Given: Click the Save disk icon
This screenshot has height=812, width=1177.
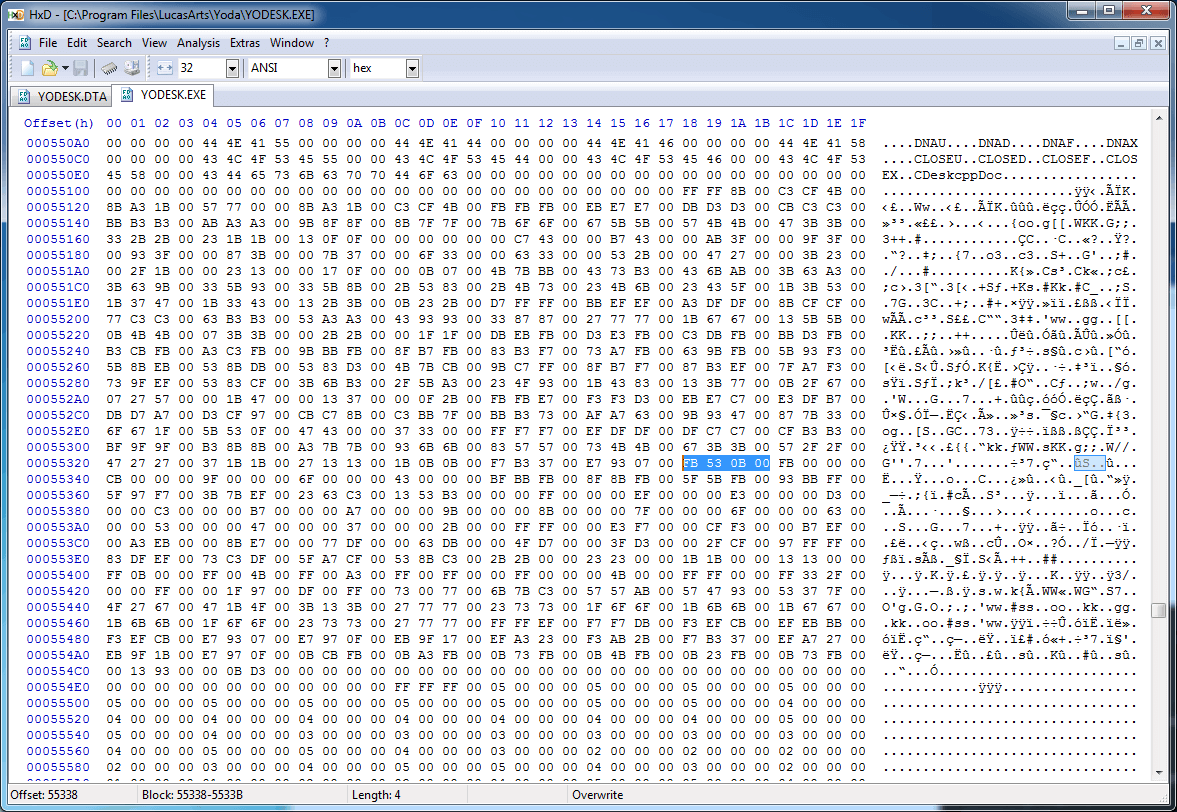Looking at the screenshot, I should 81,68.
